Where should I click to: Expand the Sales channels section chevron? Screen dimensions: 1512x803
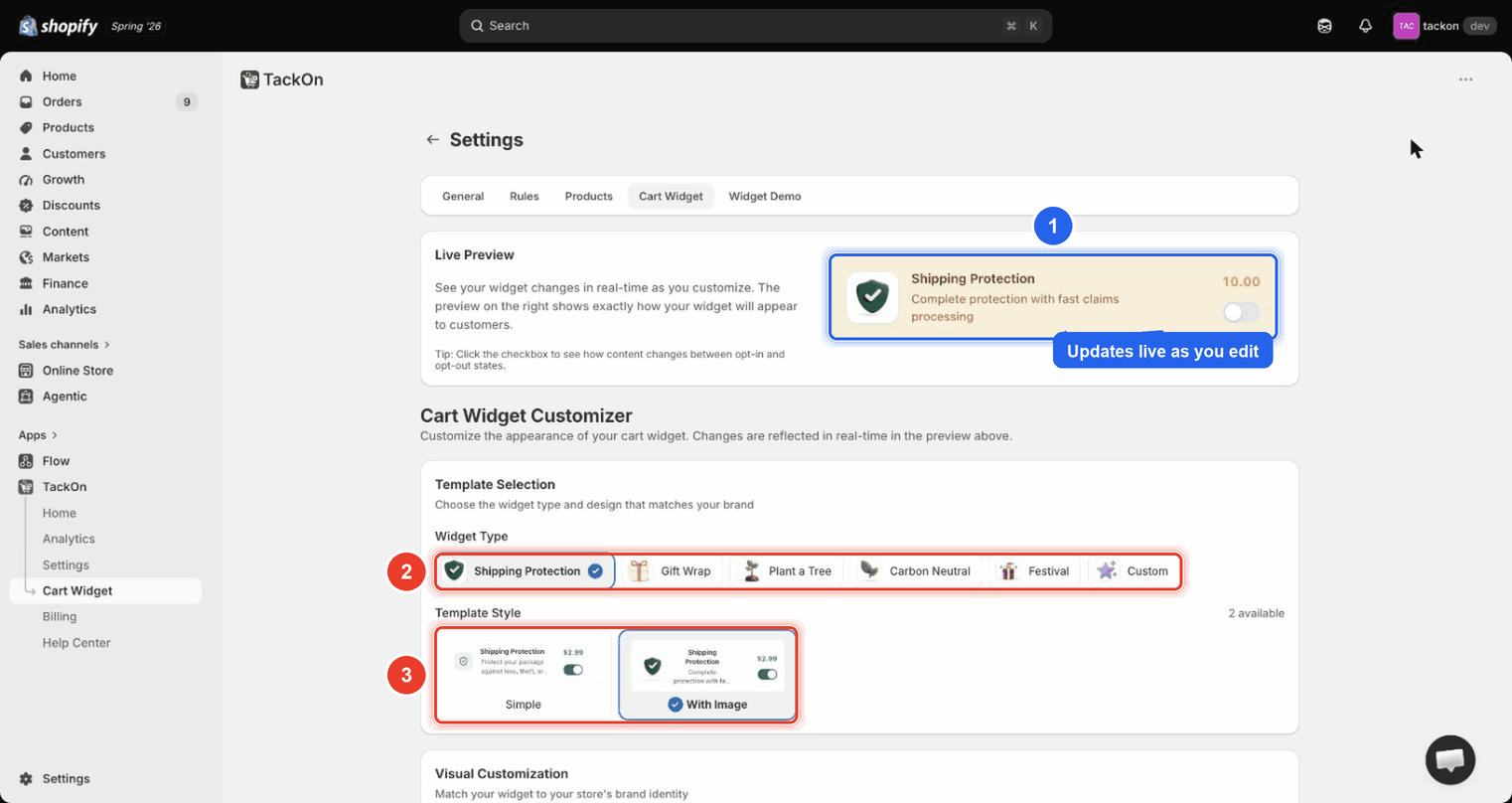tap(107, 345)
